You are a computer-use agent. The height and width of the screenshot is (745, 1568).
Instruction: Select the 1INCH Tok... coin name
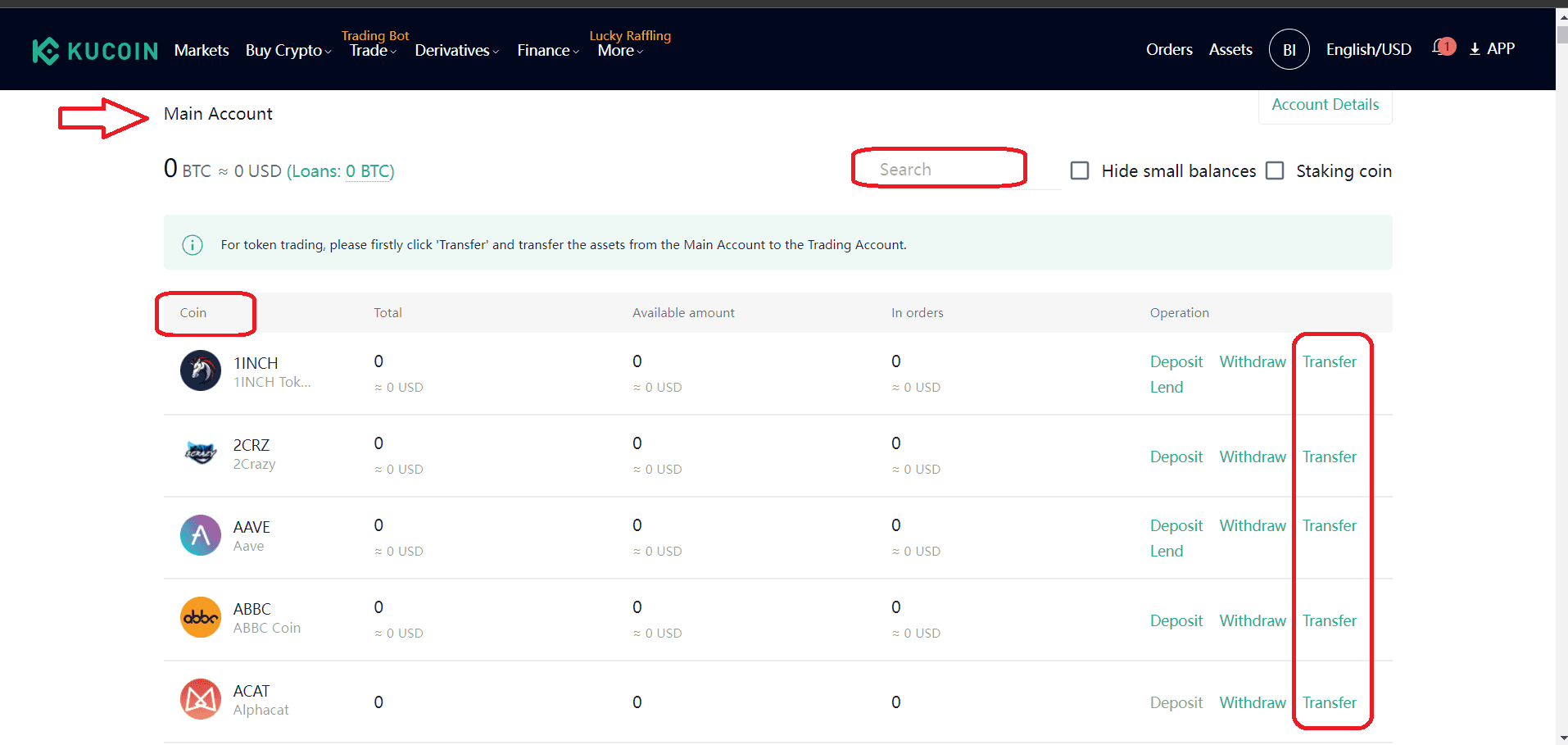(x=272, y=382)
